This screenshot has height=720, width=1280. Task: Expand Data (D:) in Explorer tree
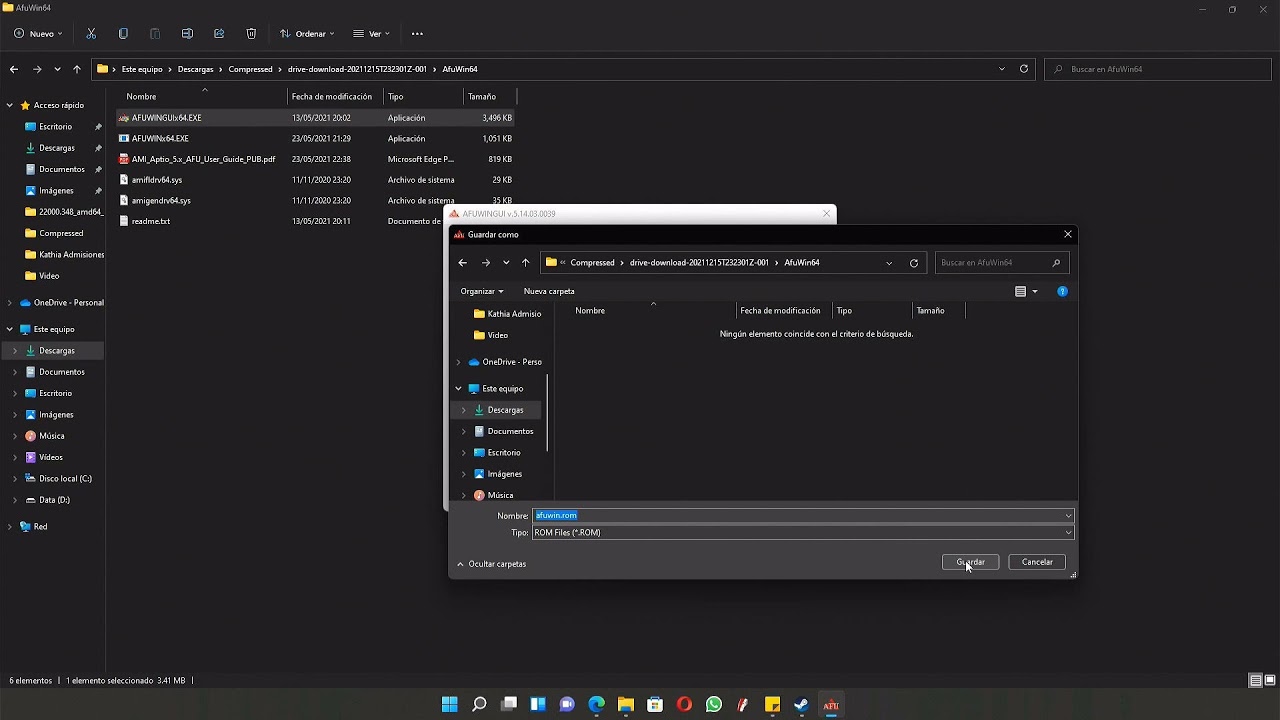click(x=15, y=500)
